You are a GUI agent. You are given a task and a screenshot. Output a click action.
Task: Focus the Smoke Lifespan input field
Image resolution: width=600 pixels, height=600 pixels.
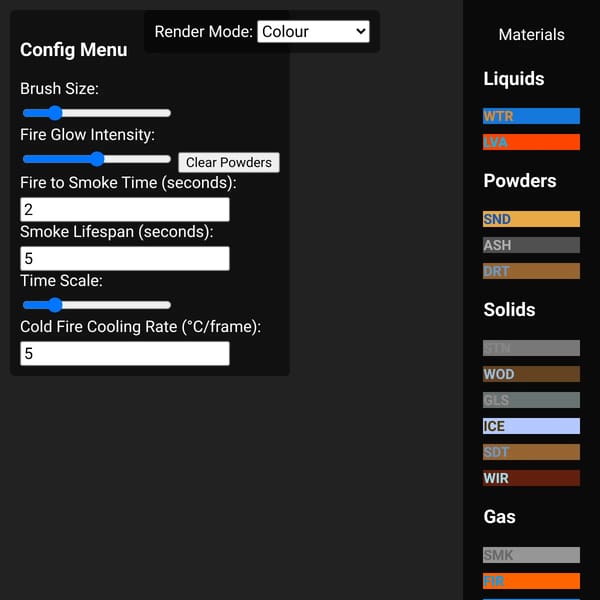coord(125,258)
